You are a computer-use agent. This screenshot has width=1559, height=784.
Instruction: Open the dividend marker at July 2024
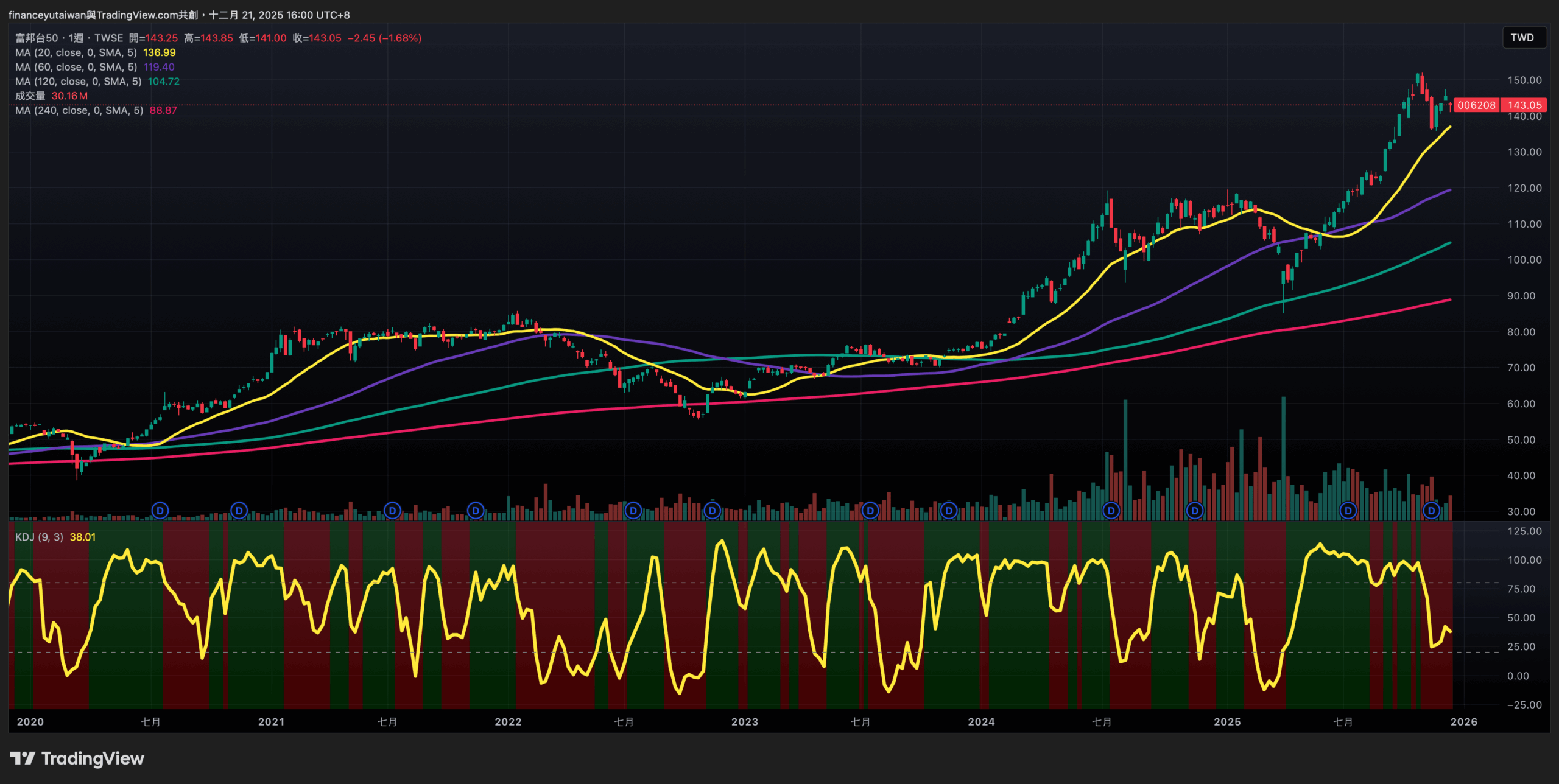(1111, 510)
